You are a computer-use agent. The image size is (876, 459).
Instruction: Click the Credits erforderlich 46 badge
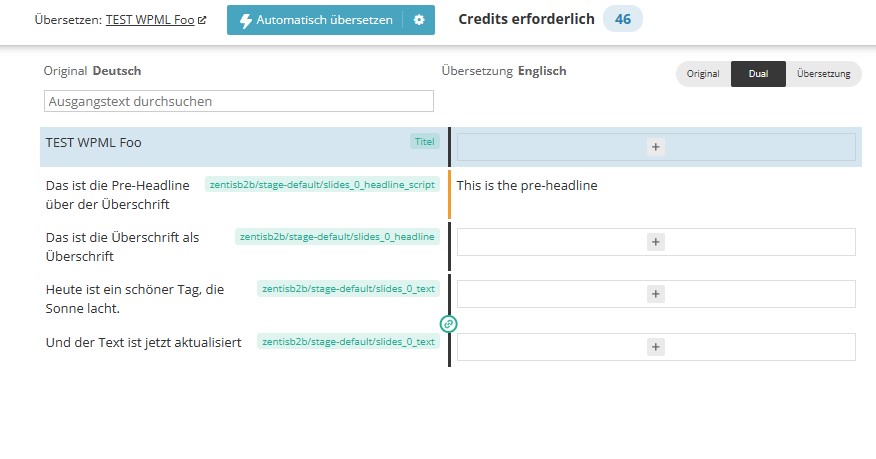tap(623, 19)
